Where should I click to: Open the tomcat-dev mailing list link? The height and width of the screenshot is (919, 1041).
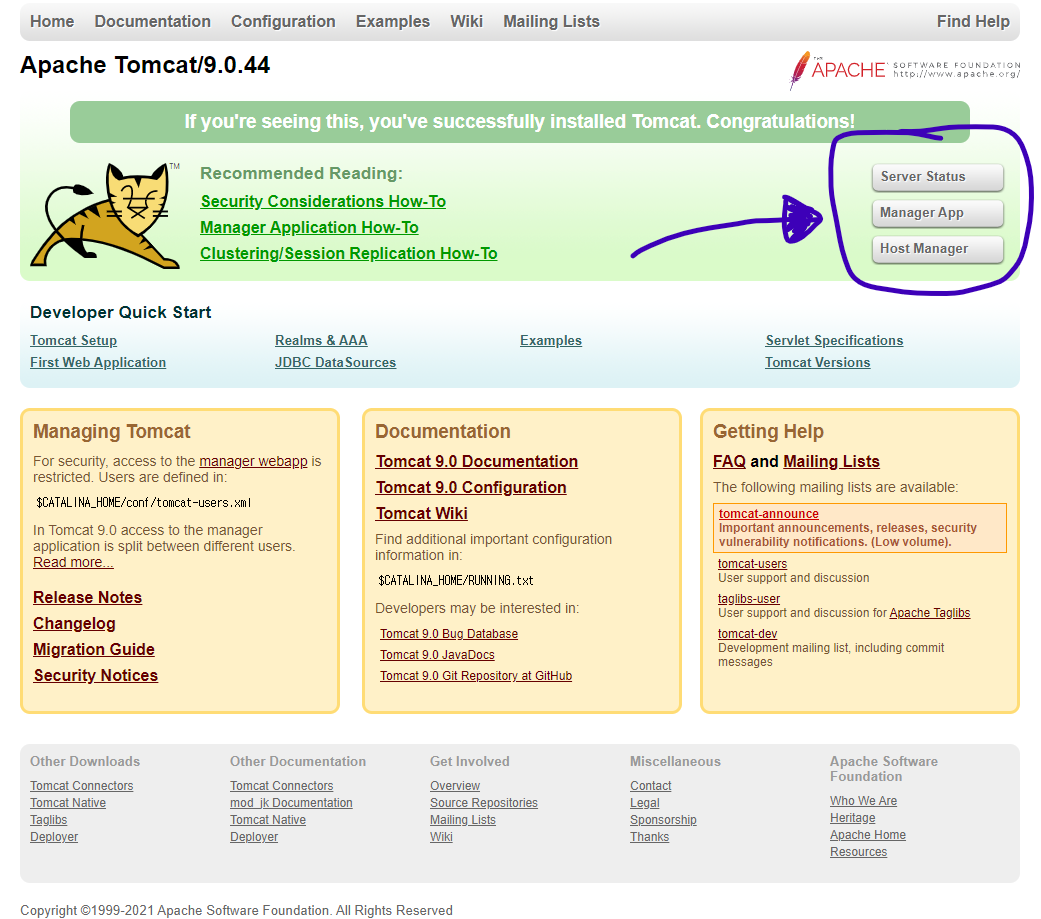[x=747, y=633]
